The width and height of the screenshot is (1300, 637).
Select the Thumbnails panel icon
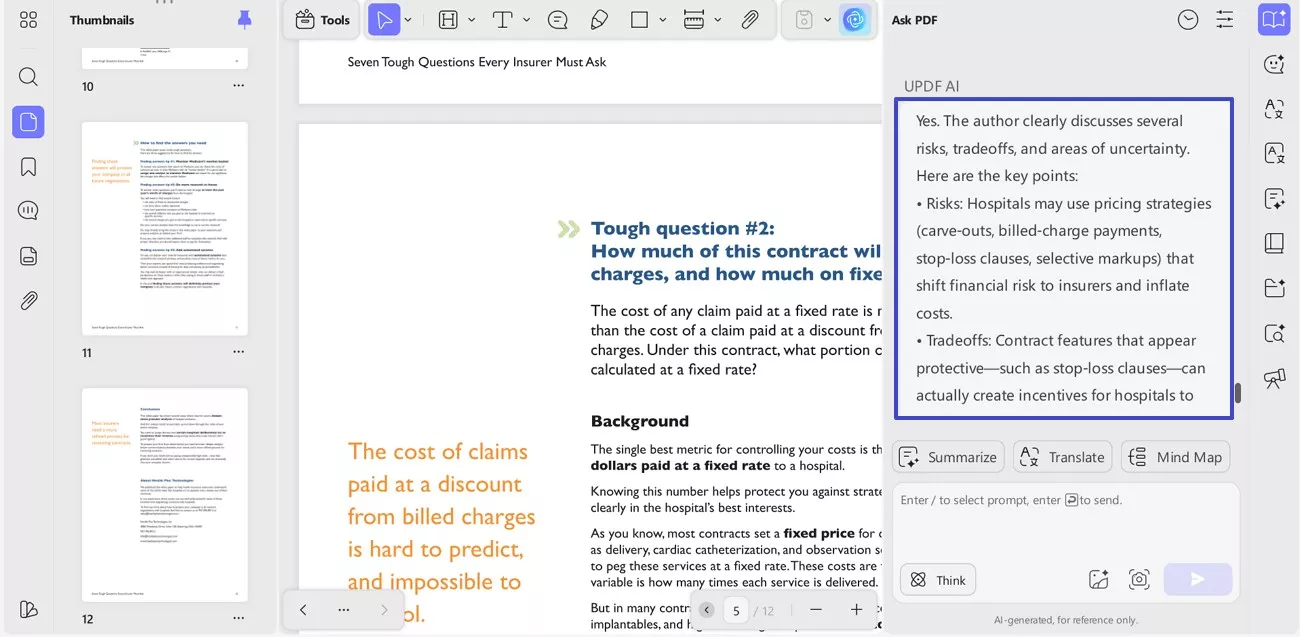point(28,122)
